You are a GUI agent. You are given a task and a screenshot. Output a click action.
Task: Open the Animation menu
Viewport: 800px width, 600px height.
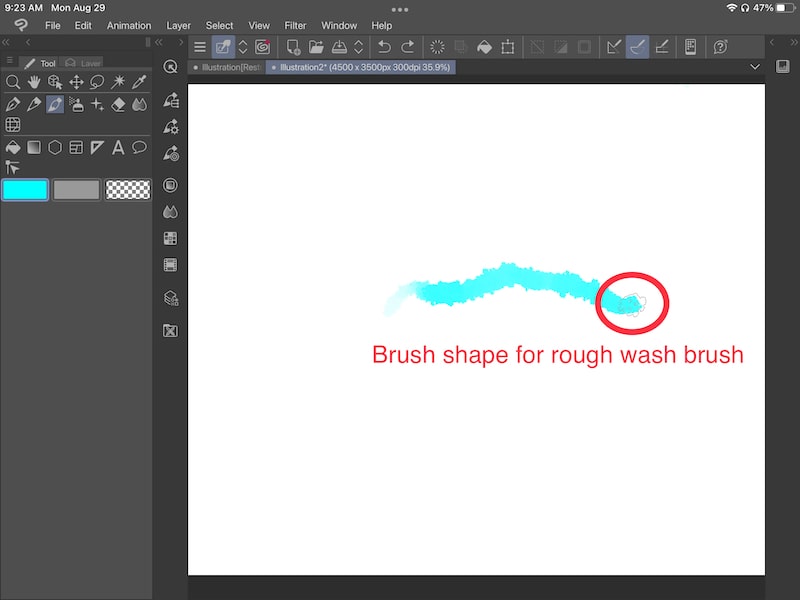[x=129, y=25]
